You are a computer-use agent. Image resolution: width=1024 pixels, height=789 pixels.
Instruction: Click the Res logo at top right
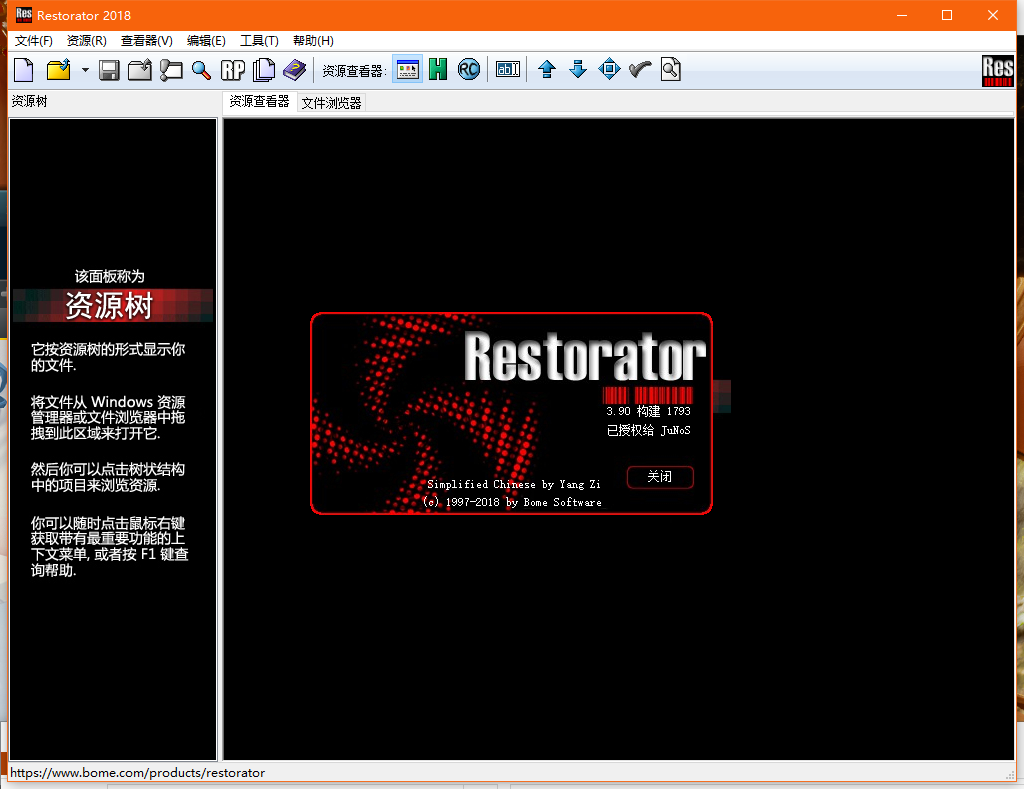[997, 70]
